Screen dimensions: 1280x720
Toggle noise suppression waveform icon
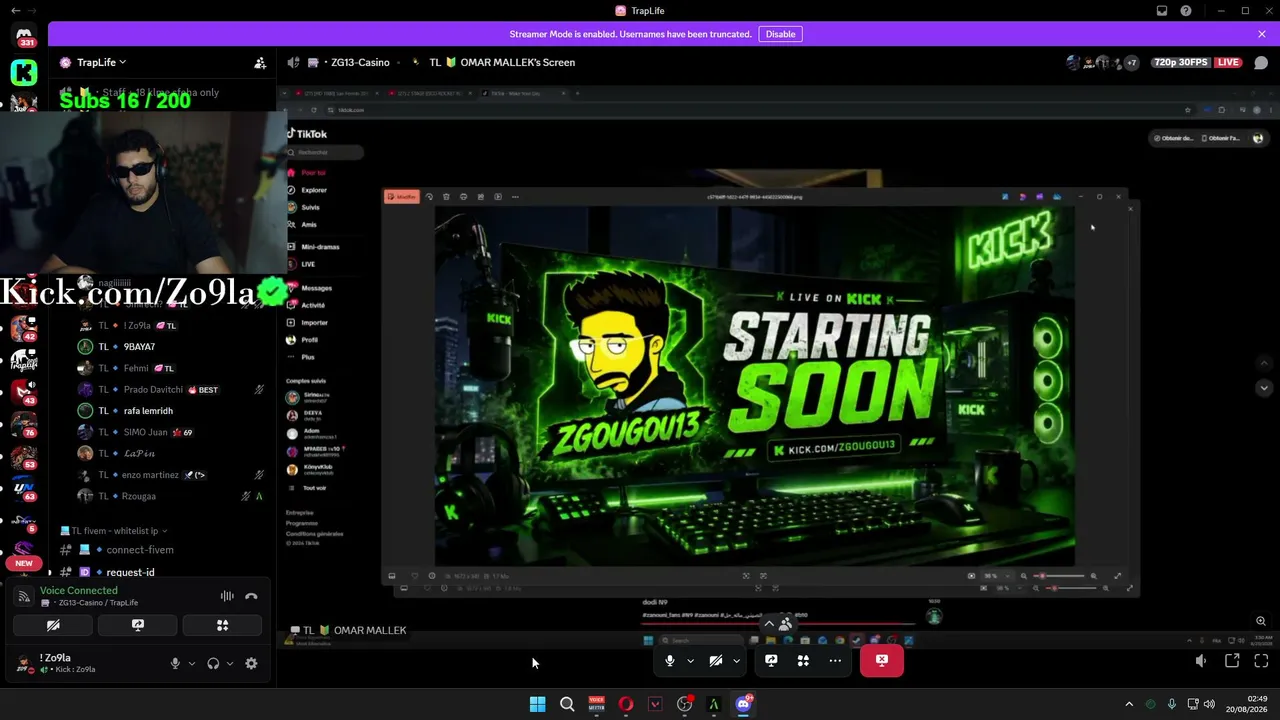(x=227, y=596)
